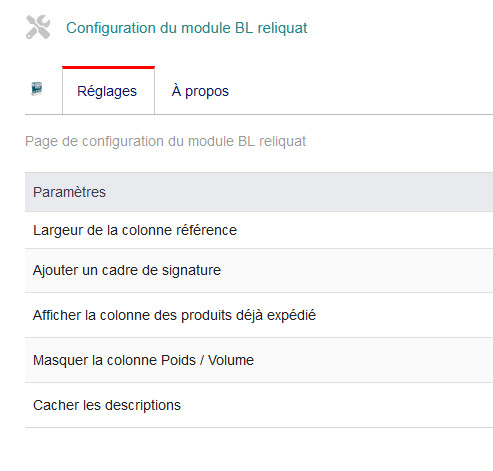Open the Réglages tab

tap(108, 91)
